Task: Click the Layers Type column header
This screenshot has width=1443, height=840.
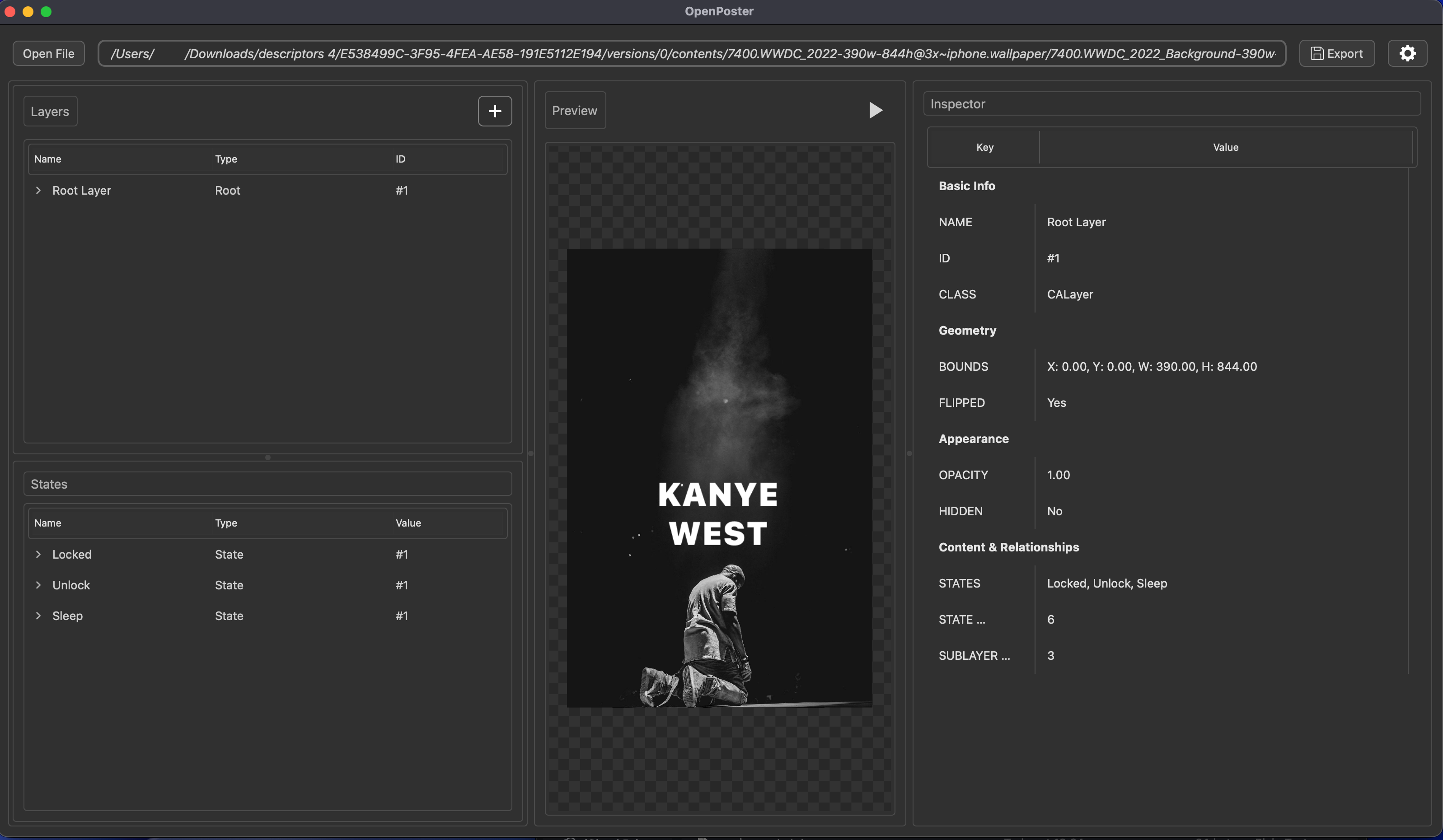Action: pos(225,159)
